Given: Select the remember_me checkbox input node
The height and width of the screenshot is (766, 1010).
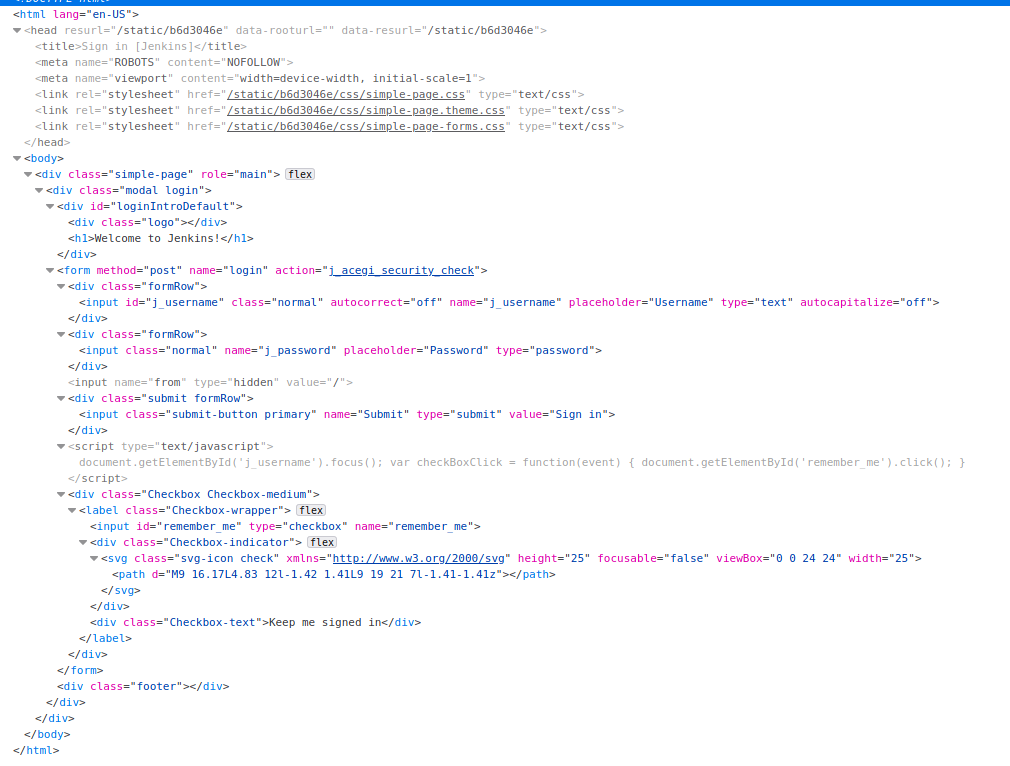Looking at the screenshot, I should tap(285, 526).
